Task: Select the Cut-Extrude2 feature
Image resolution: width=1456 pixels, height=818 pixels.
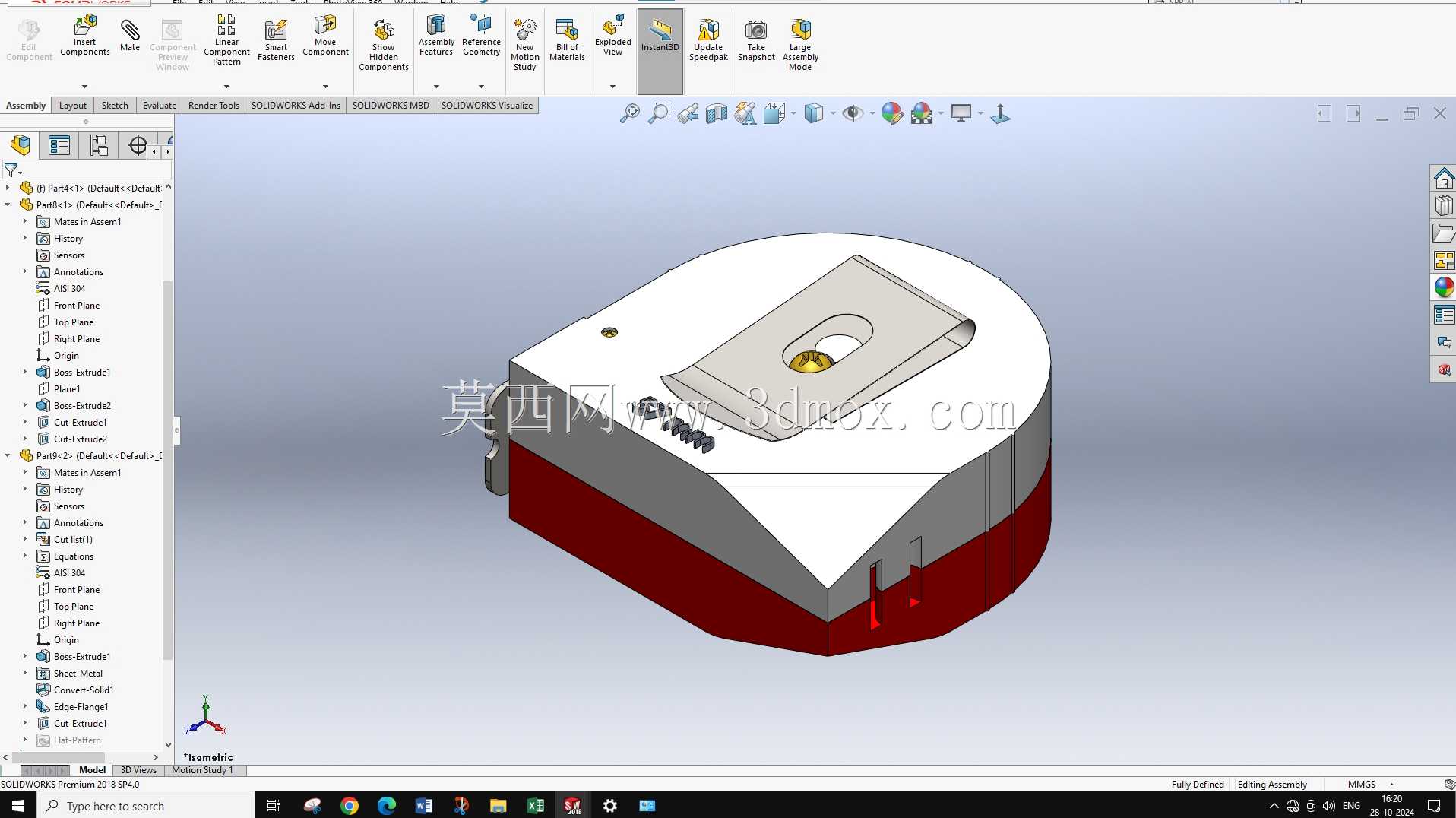Action: click(81, 439)
